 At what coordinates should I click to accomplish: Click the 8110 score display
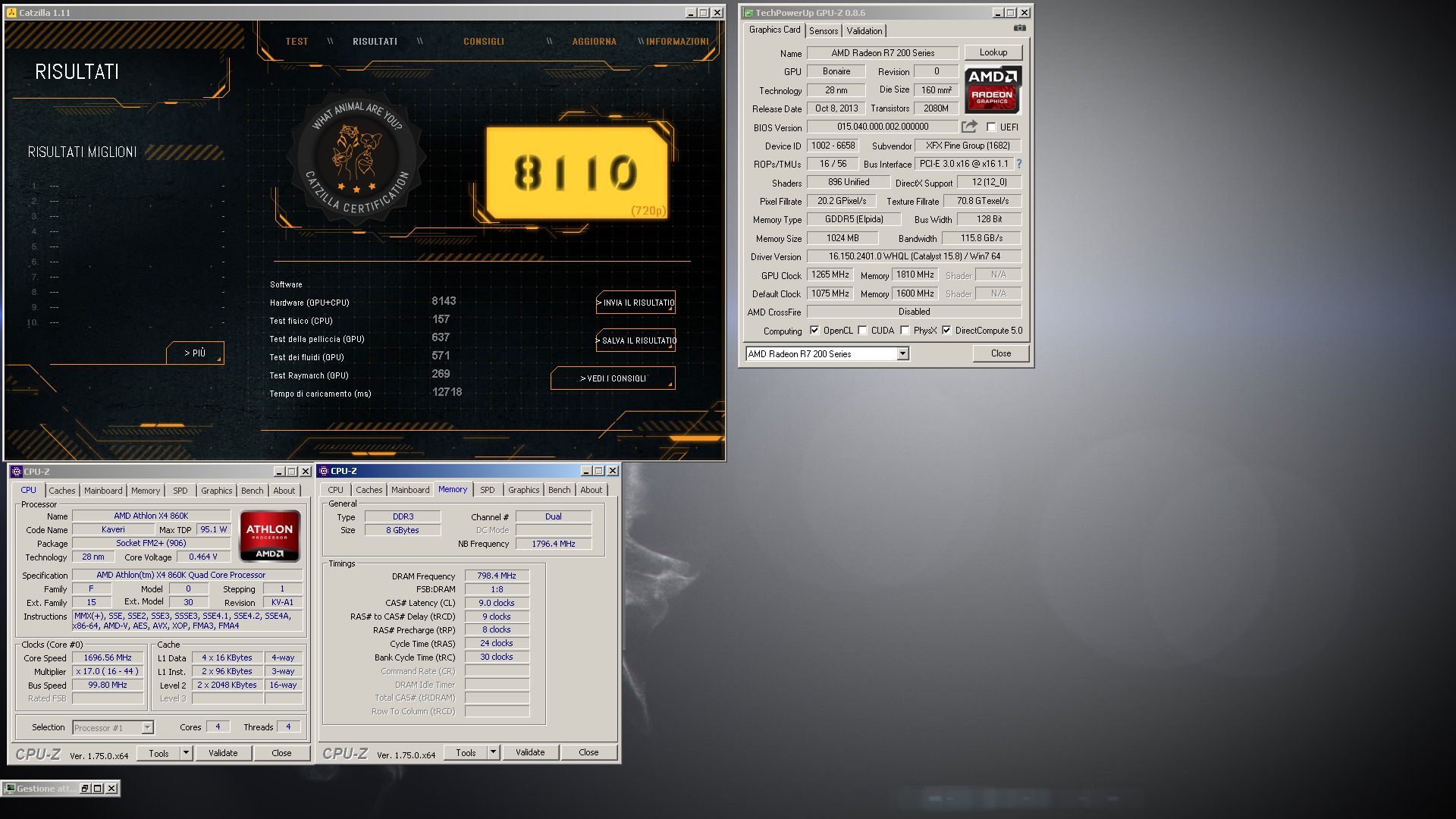576,172
